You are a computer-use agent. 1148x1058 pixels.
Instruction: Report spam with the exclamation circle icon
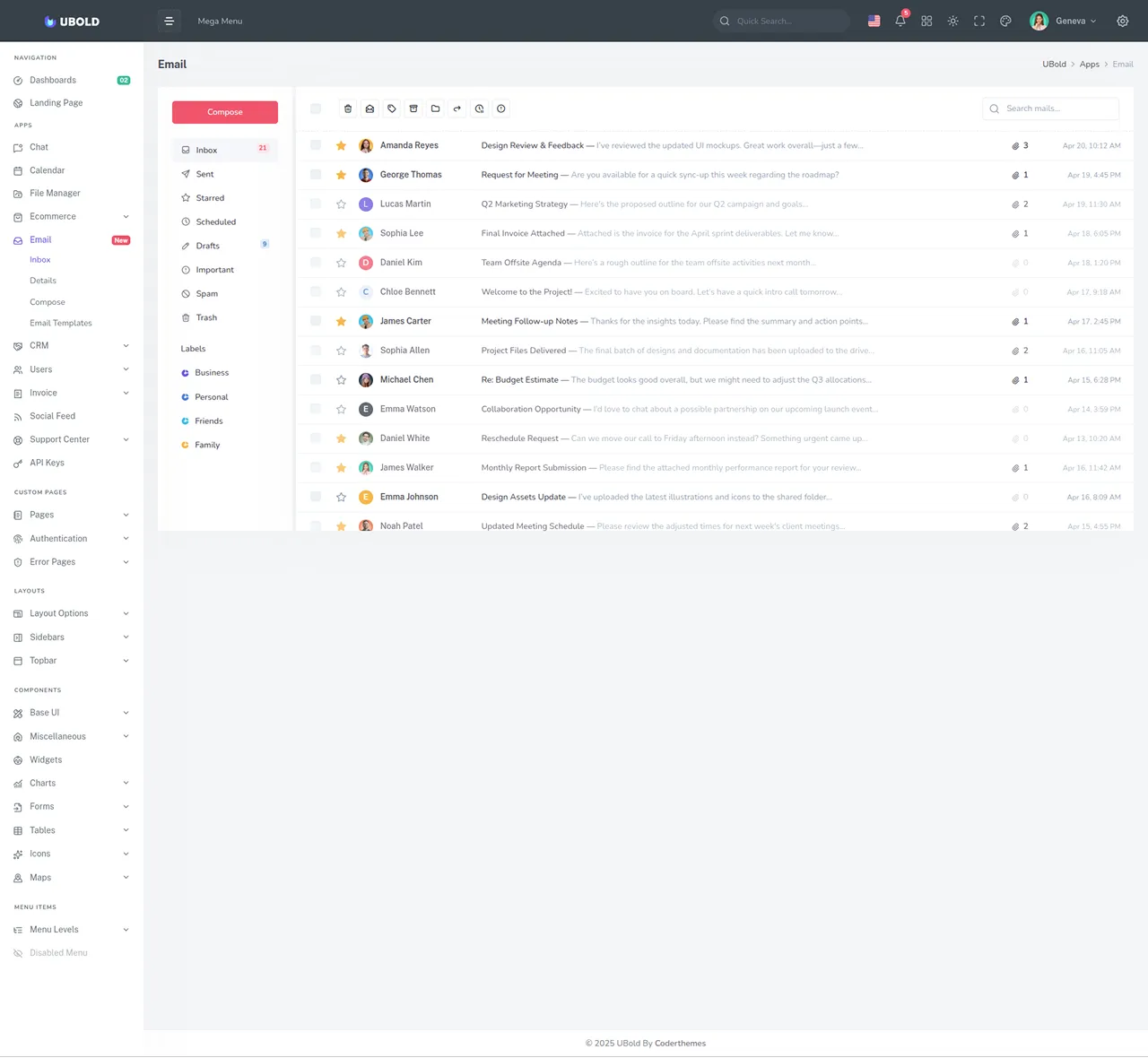[501, 108]
